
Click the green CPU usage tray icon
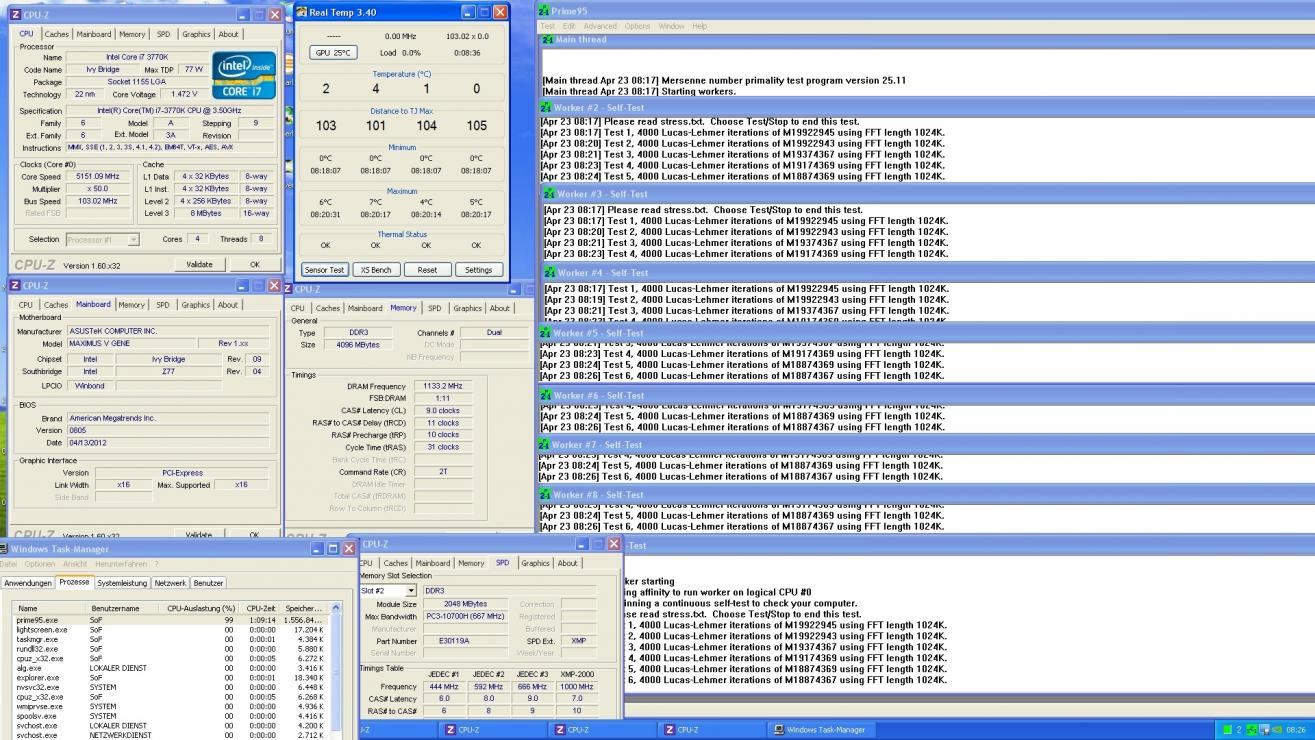pos(1226,730)
